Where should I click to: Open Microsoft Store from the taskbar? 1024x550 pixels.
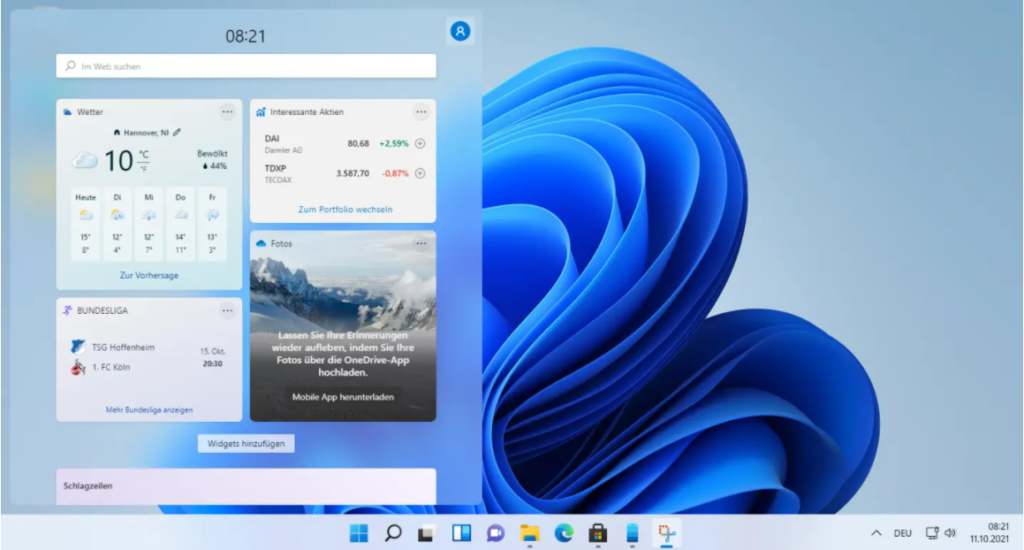click(x=597, y=533)
